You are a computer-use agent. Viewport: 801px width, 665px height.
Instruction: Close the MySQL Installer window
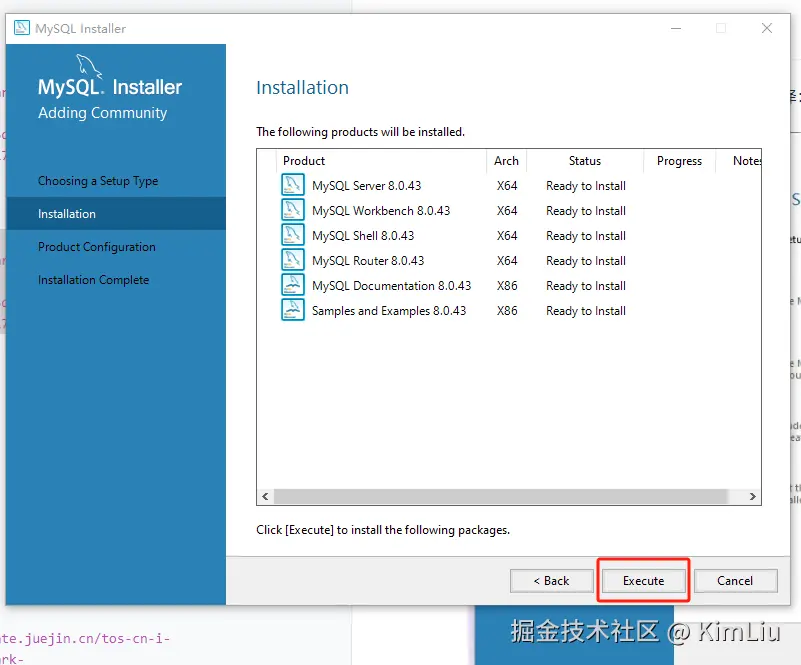(x=767, y=28)
